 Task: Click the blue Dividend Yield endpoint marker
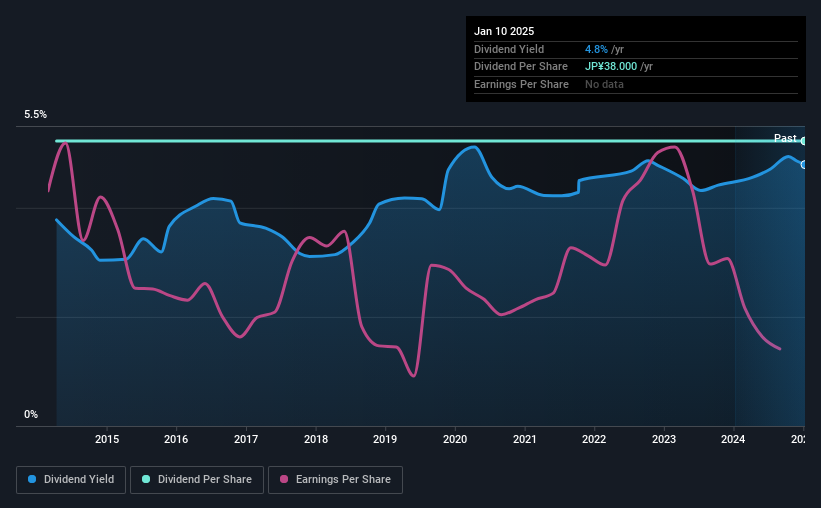click(x=803, y=165)
